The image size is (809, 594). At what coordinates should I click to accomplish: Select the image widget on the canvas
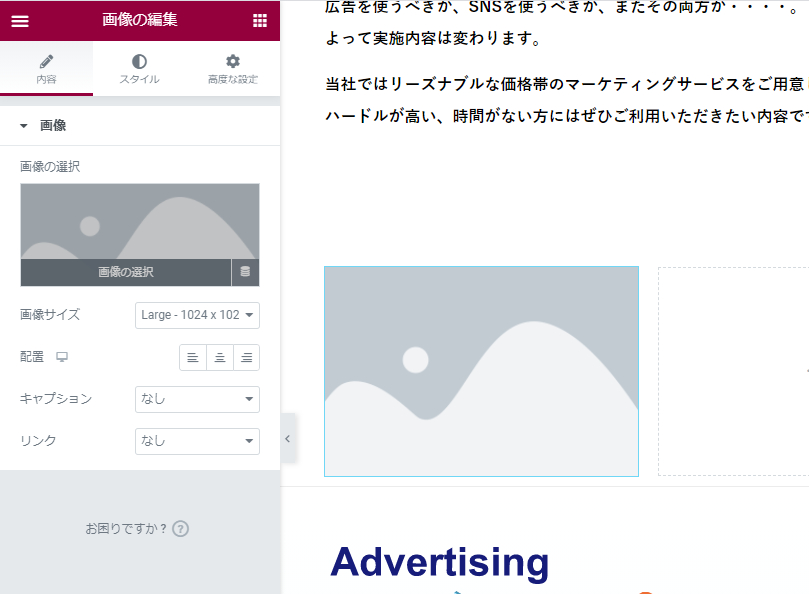point(481,371)
